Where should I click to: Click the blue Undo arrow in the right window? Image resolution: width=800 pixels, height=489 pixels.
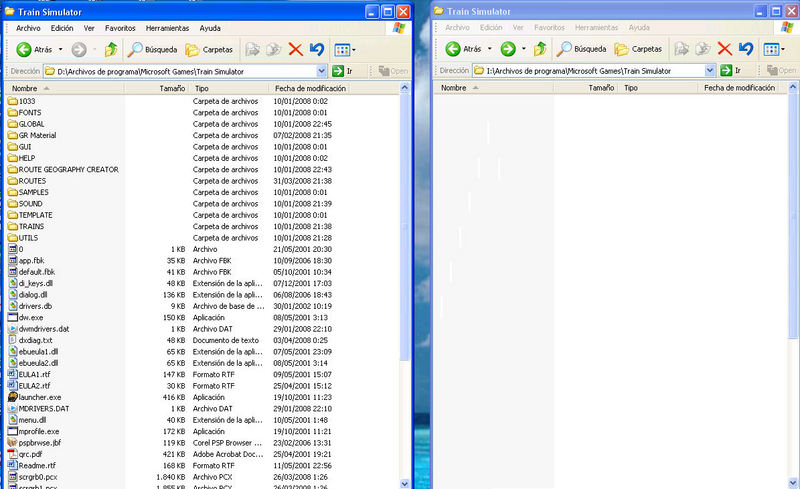click(745, 48)
